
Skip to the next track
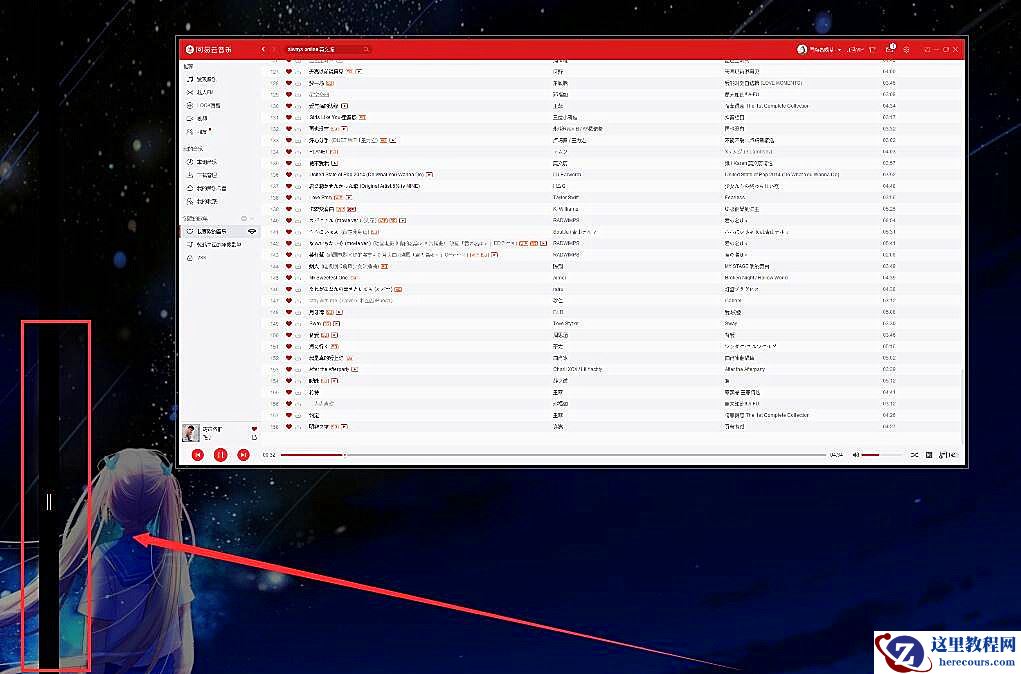pyautogui.click(x=243, y=454)
